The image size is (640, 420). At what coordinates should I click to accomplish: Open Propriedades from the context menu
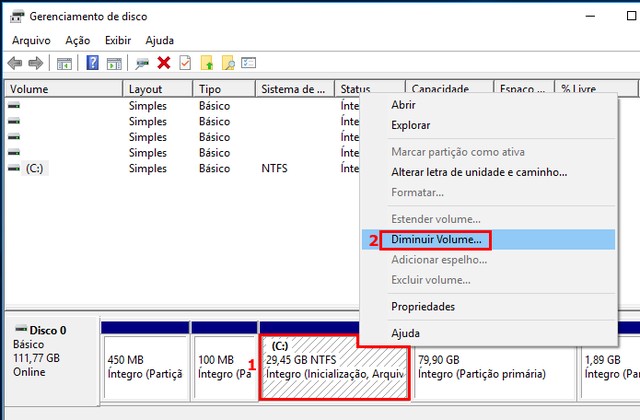(x=488, y=307)
